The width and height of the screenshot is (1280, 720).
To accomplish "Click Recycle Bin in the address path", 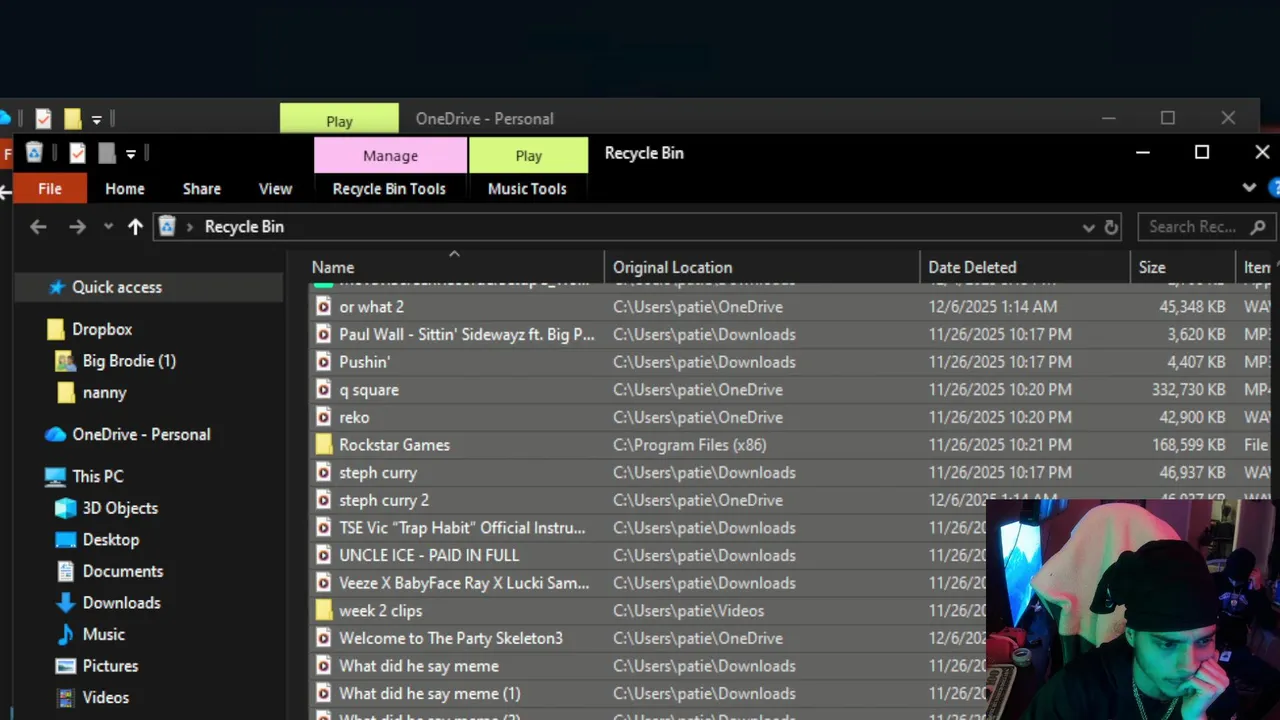I will point(244,227).
